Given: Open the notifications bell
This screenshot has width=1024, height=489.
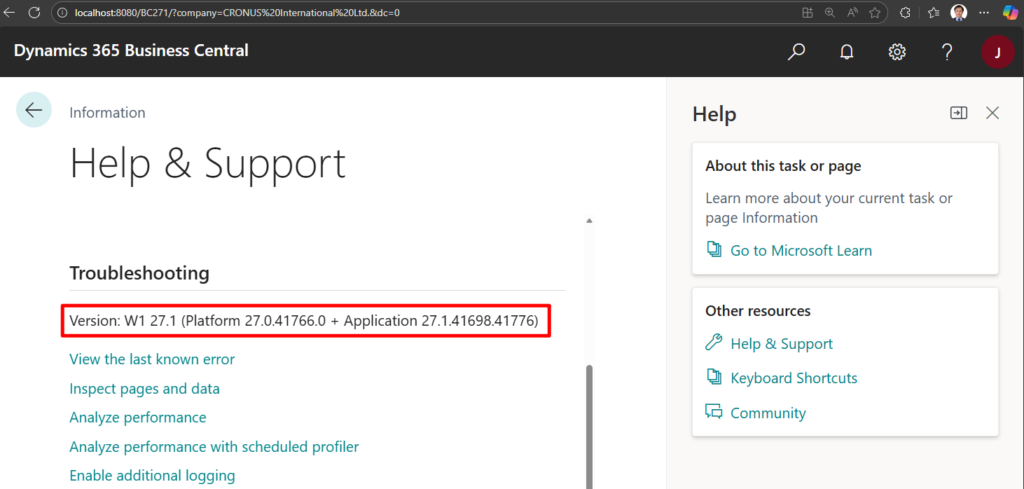Looking at the screenshot, I should tap(846, 52).
